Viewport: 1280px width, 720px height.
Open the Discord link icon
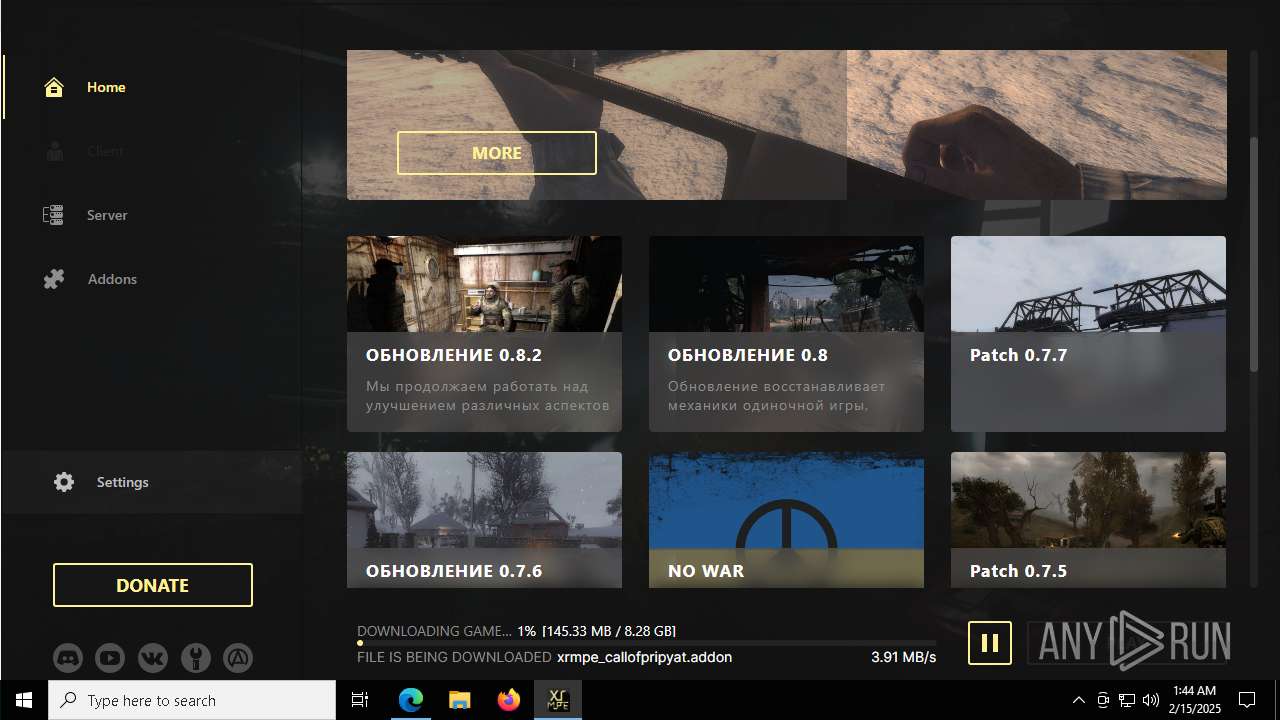(68, 658)
